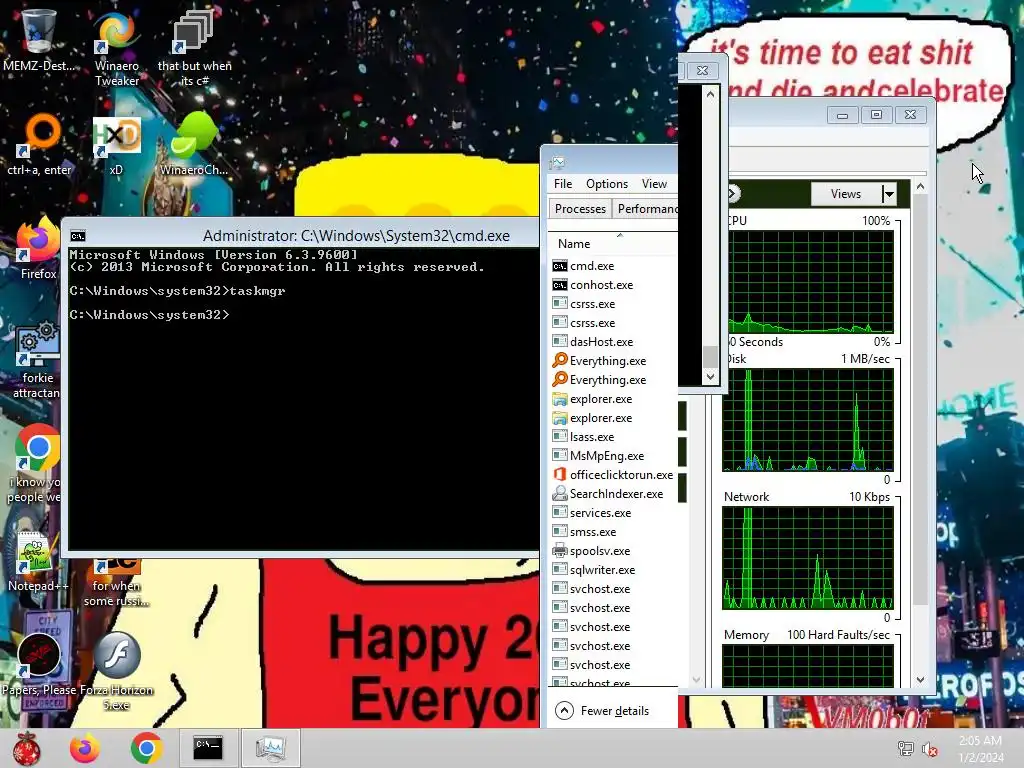Click the Task Manager title bar icon
Image resolution: width=1024 pixels, height=768 pixels.
click(x=557, y=162)
